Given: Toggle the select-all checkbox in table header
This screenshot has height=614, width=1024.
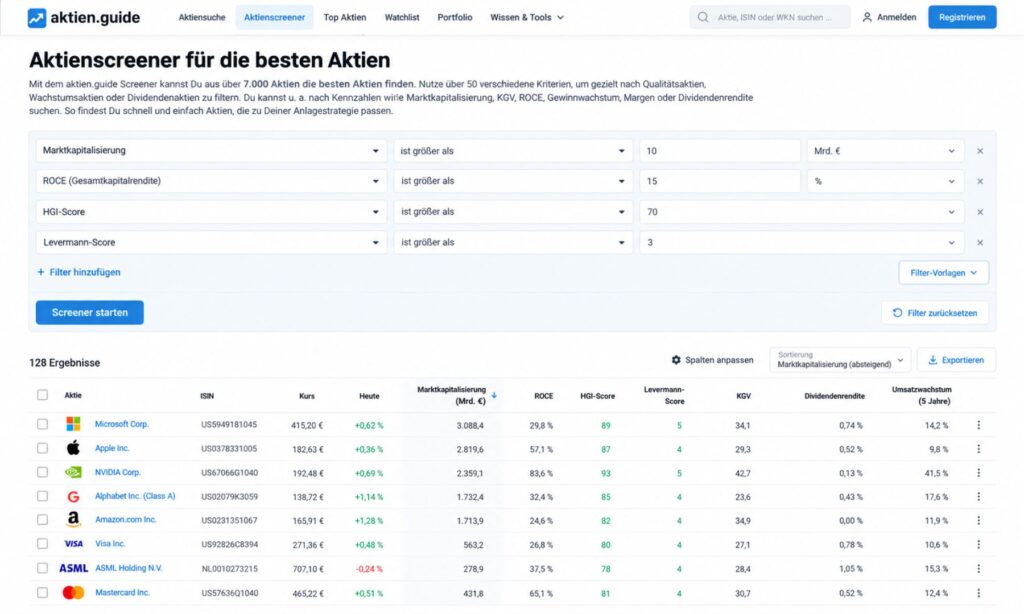Looking at the screenshot, I should 42,395.
